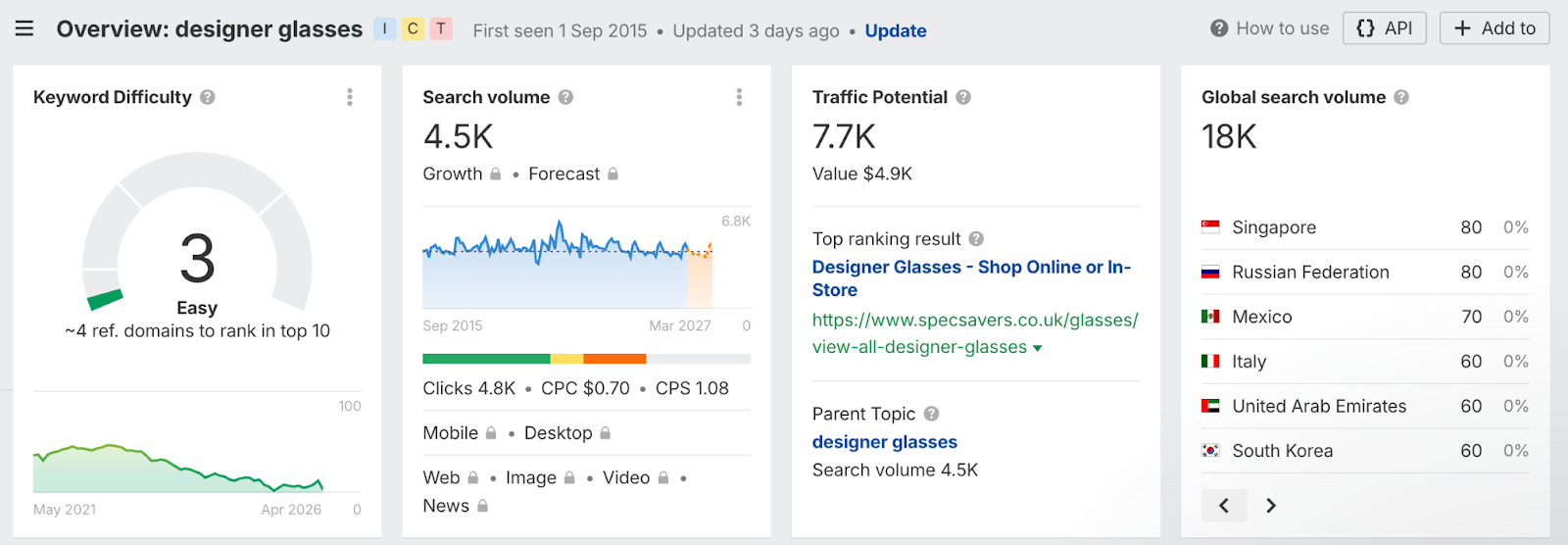
Task: Click the lock icon next to Forecast
Action: 612,173
